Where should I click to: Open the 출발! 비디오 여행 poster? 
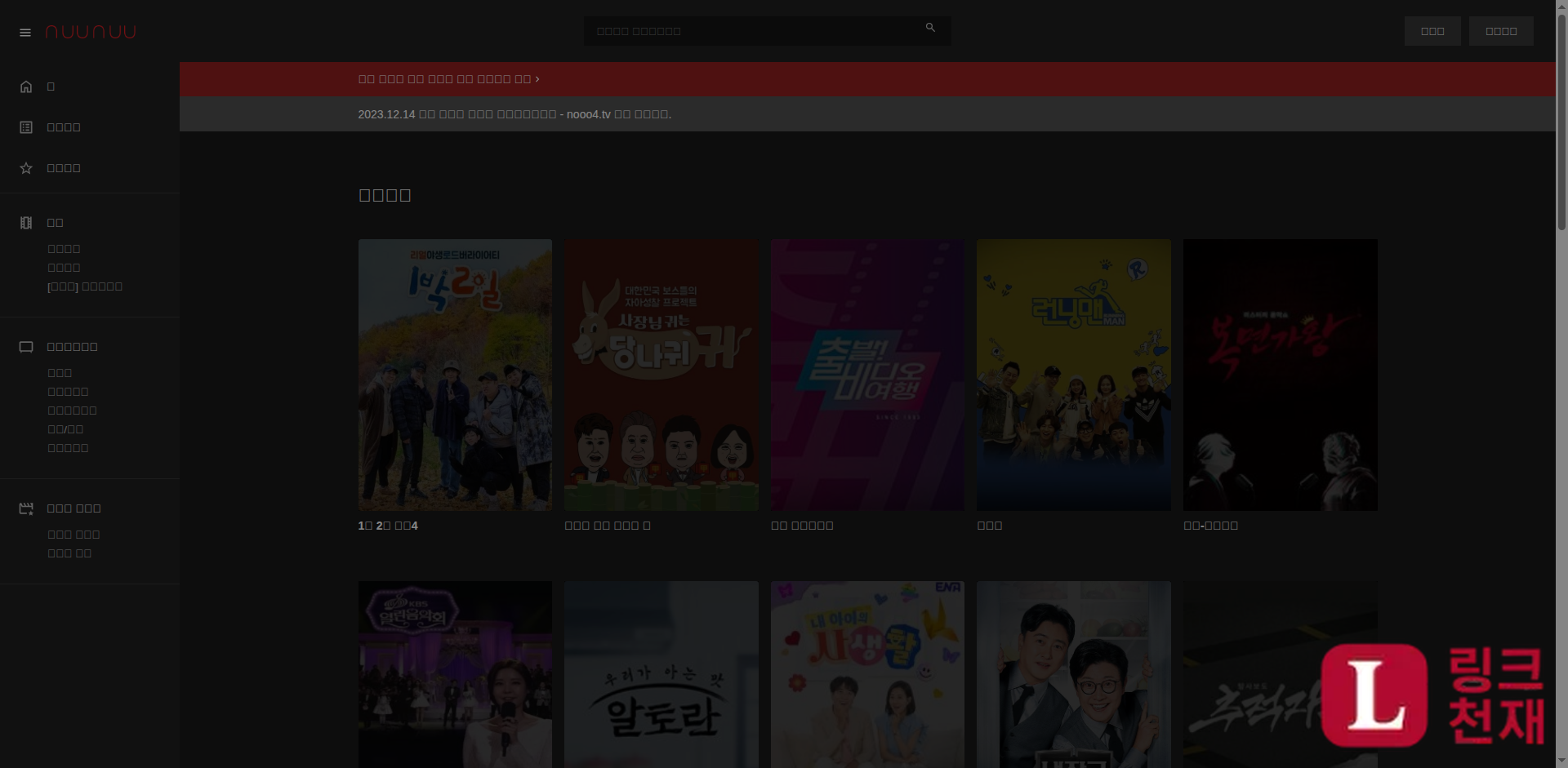pos(867,375)
